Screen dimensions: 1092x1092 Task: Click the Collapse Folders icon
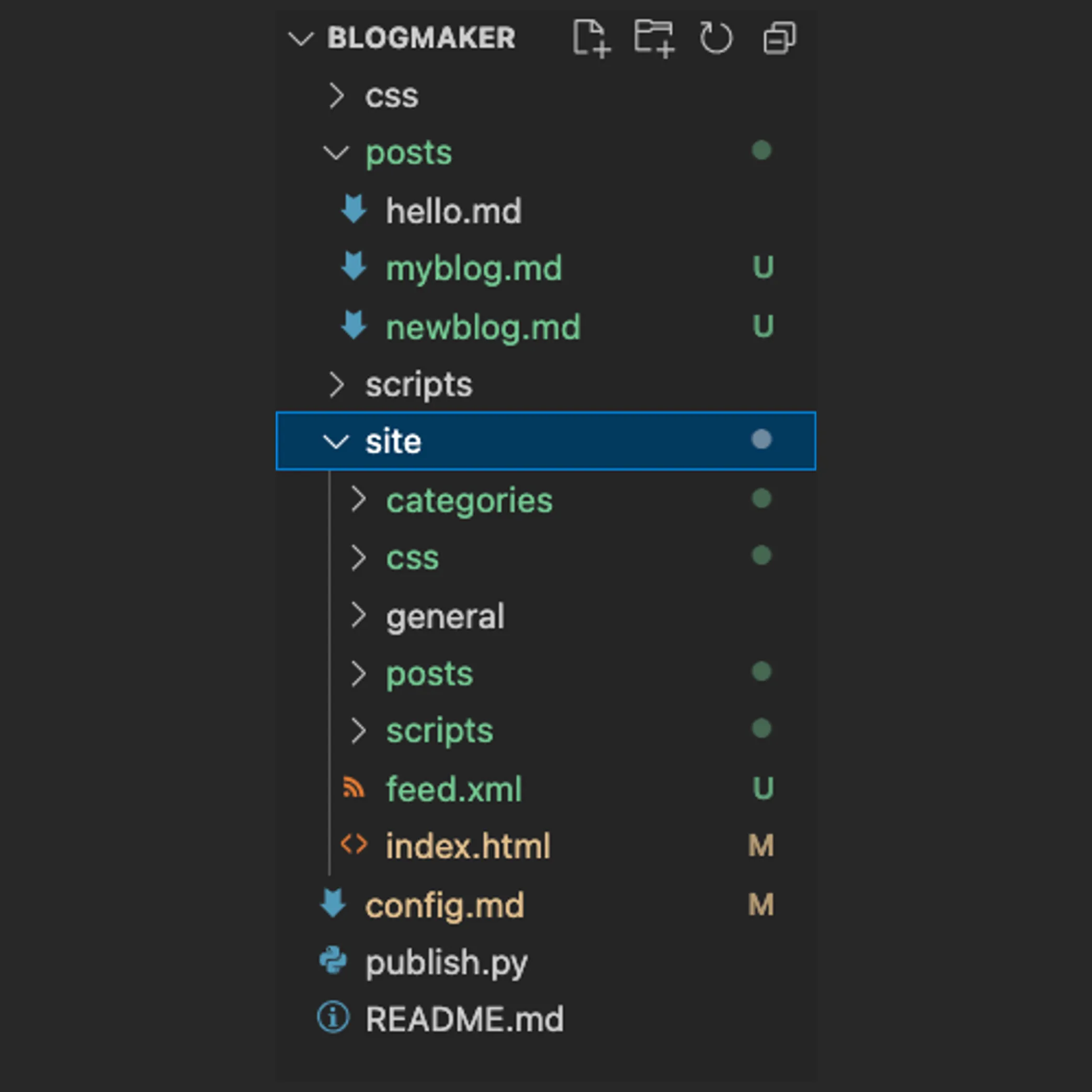779,38
